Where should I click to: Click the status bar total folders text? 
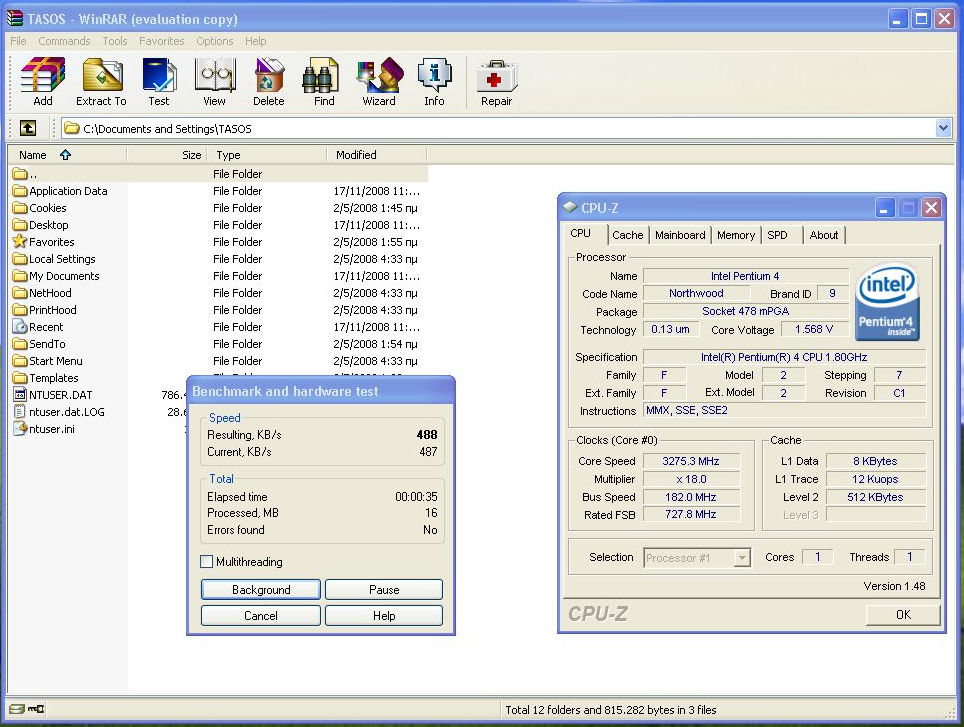[x=610, y=710]
